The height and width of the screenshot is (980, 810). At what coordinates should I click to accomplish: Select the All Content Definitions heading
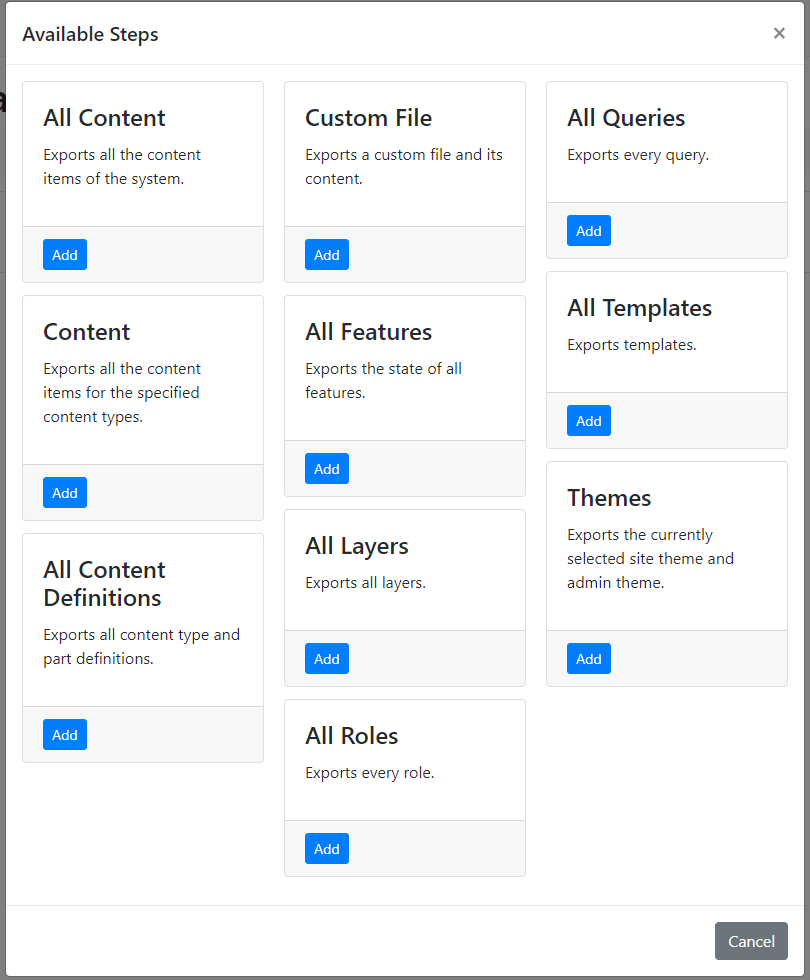pos(104,584)
